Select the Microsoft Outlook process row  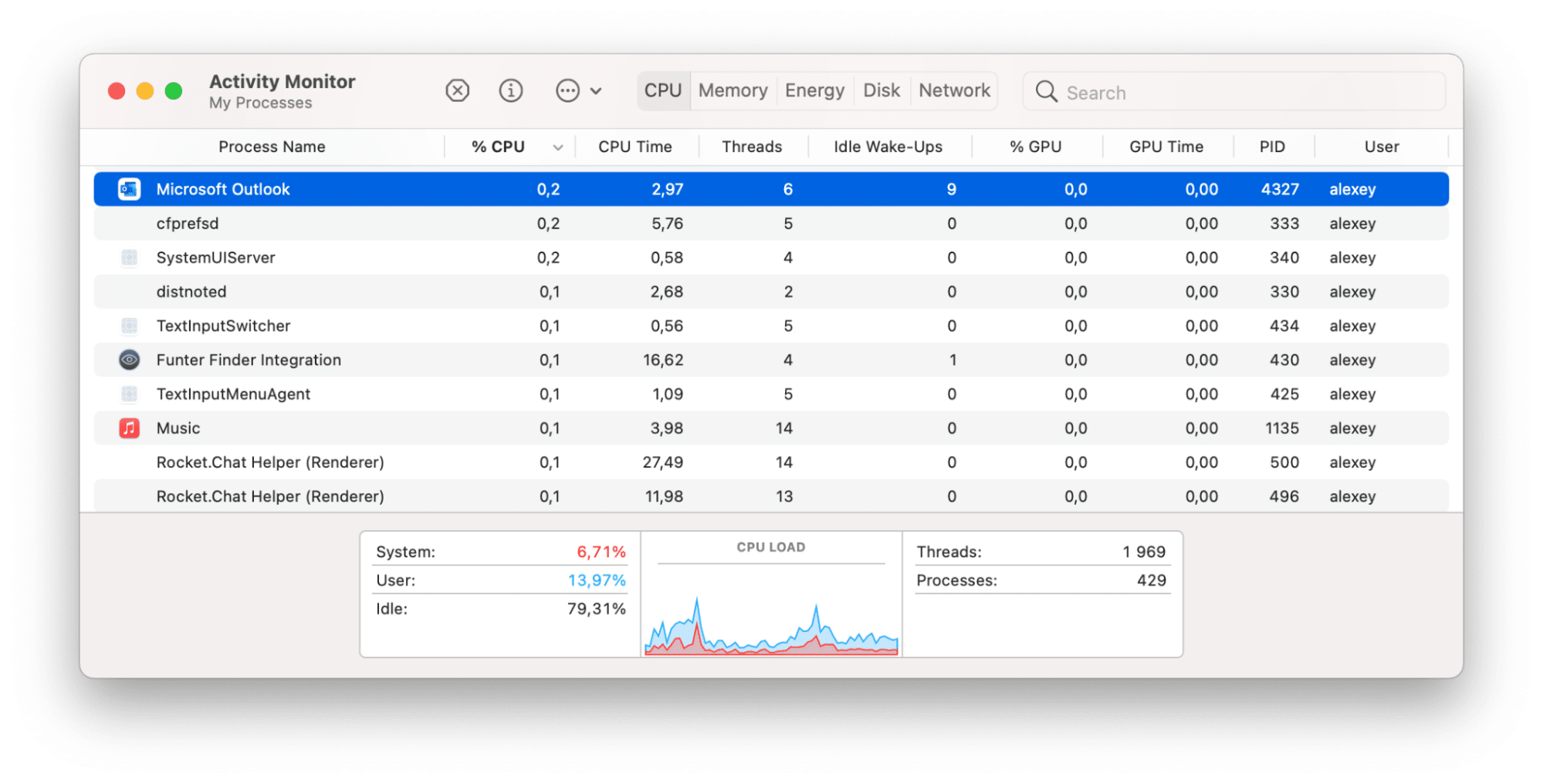point(771,189)
